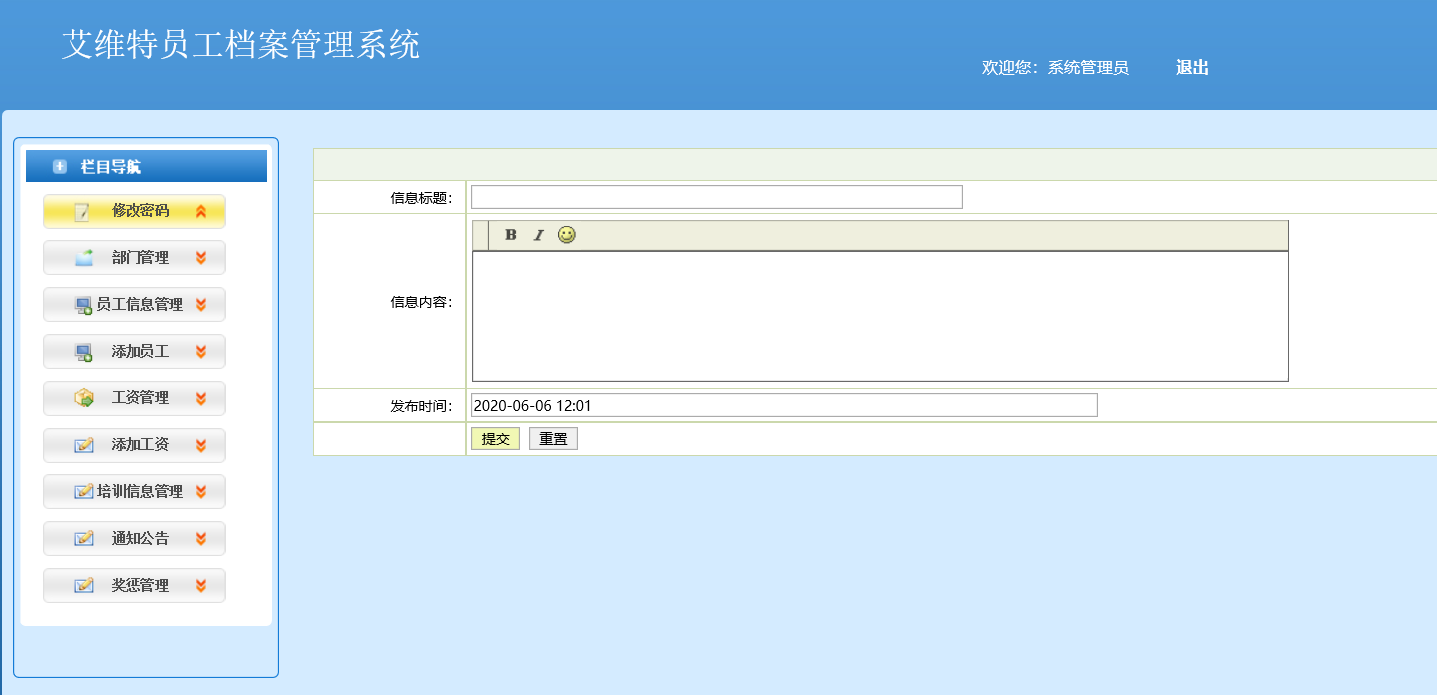The width and height of the screenshot is (1437, 695).
Task: Click the 艾维特员工档案管理系统 title
Action: click(x=241, y=45)
